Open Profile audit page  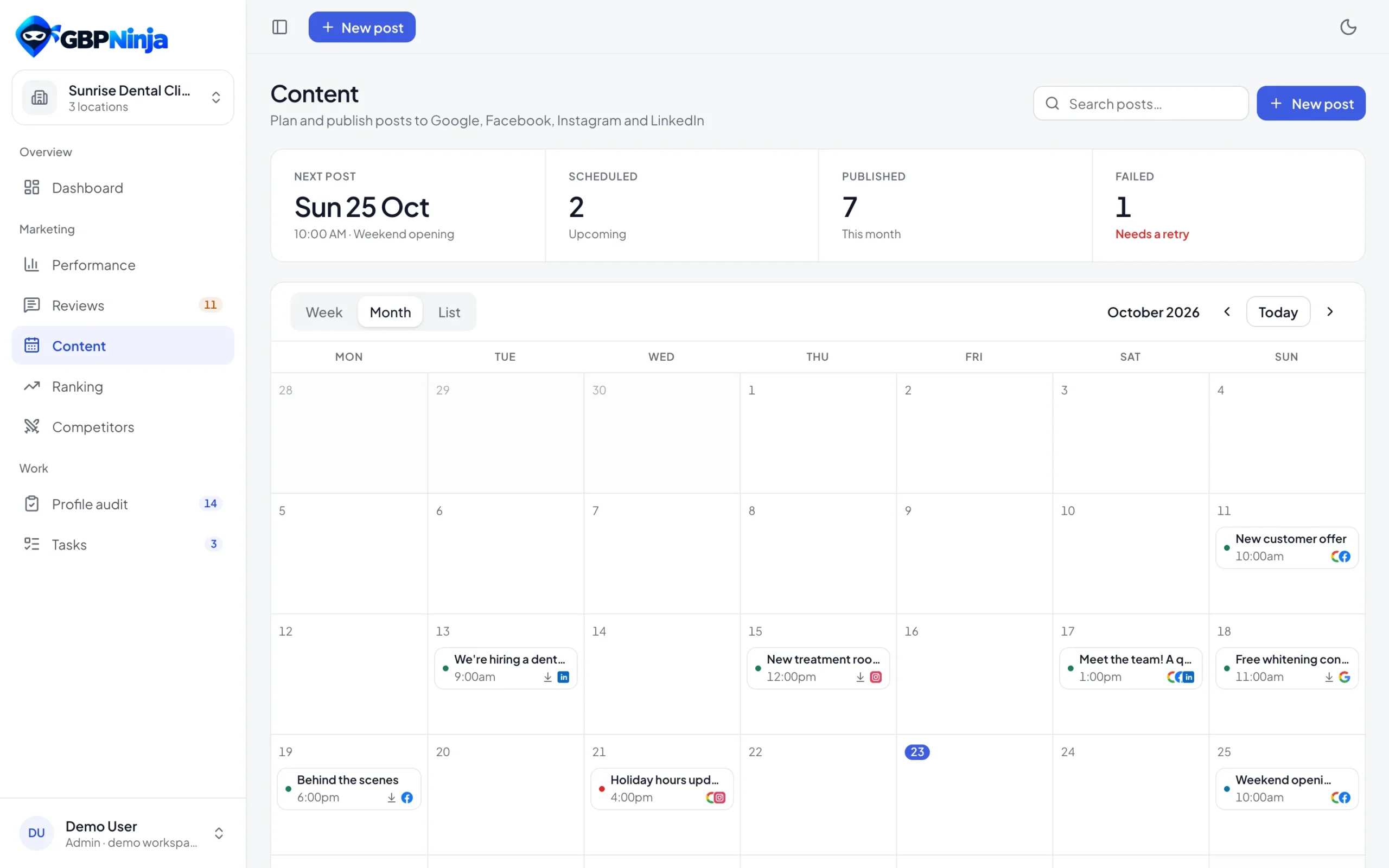(123, 504)
